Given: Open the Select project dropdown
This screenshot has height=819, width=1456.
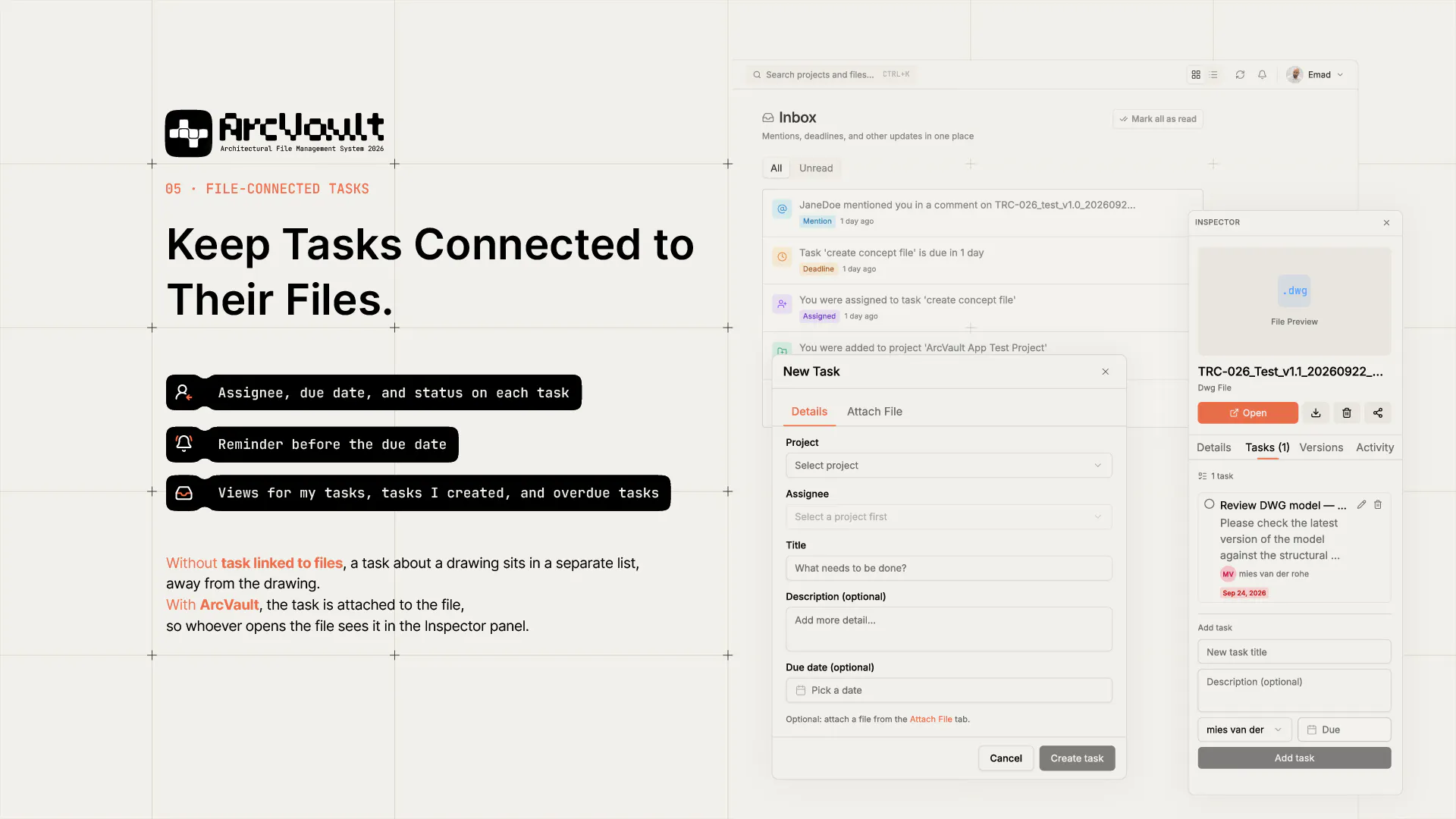Looking at the screenshot, I should [x=949, y=466].
